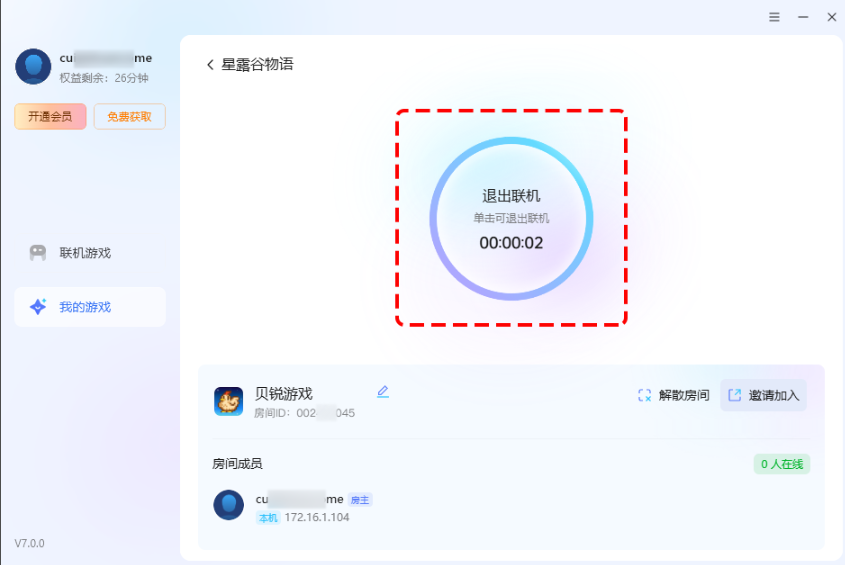
Task: Click the 本机 tag beside IP address
Action: (268, 518)
